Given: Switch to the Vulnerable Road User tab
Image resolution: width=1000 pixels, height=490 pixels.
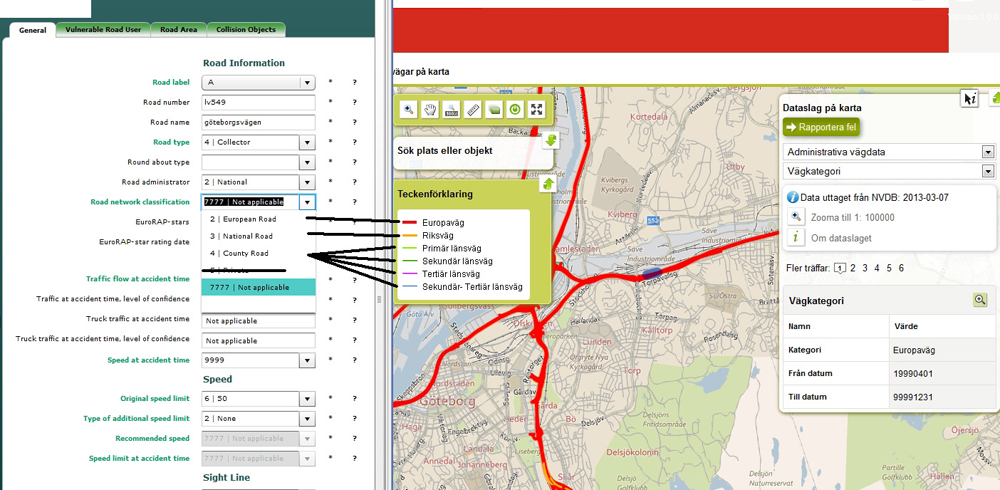Looking at the screenshot, I should 102,30.
